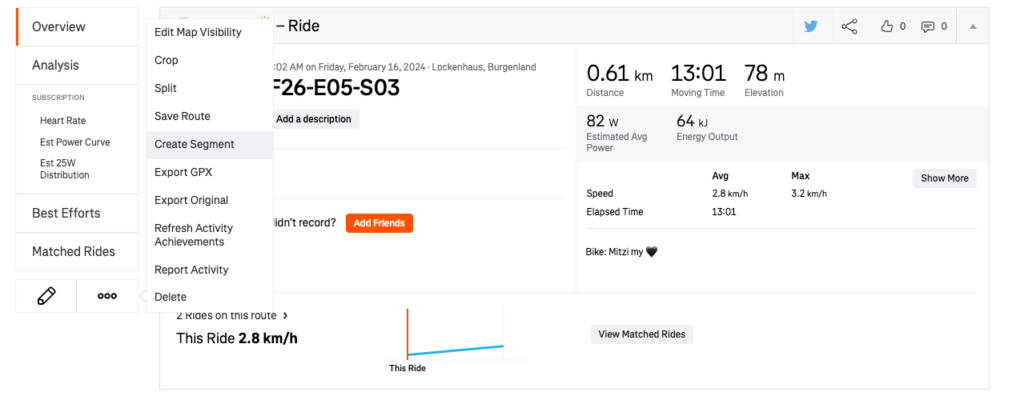Open Est Power Curve link
The image size is (1024, 400).
click(x=75, y=142)
